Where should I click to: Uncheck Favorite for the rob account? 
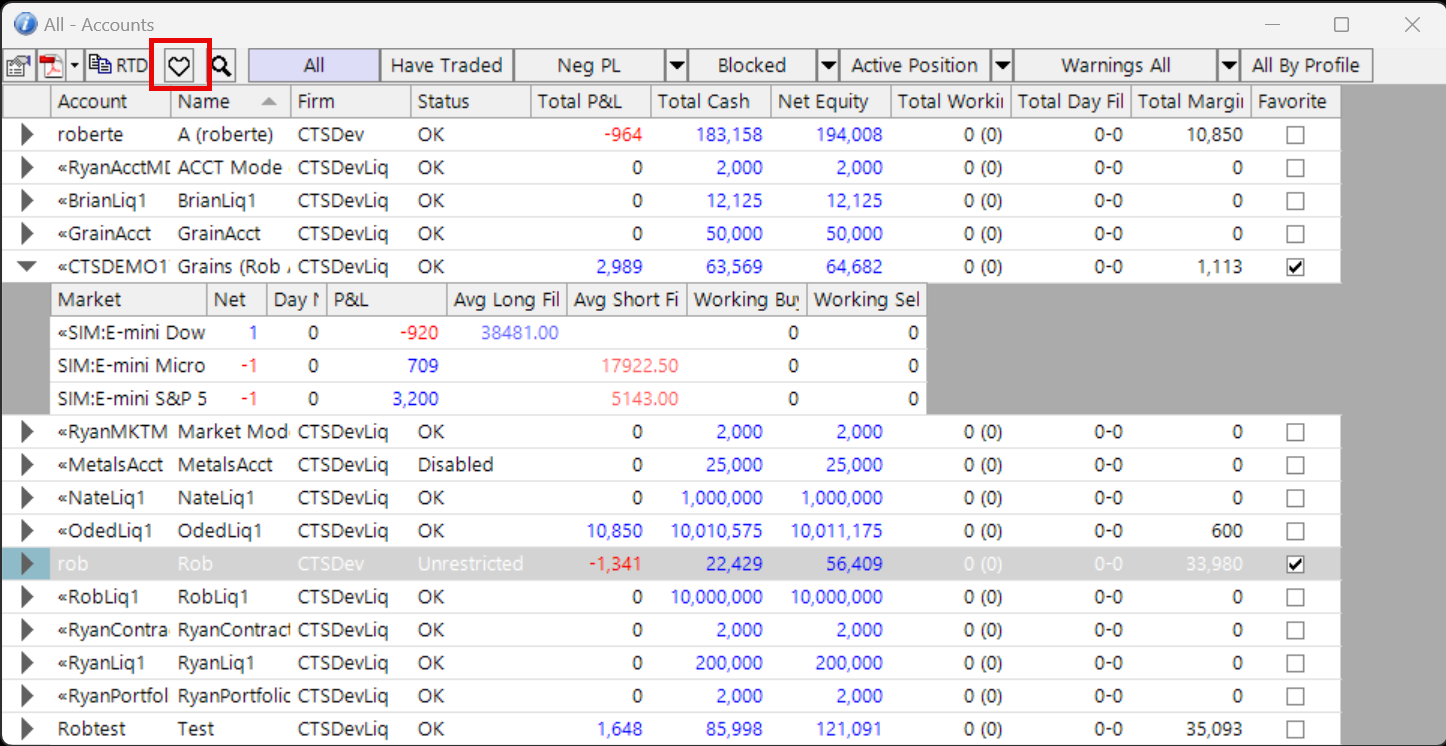pyautogui.click(x=1295, y=564)
